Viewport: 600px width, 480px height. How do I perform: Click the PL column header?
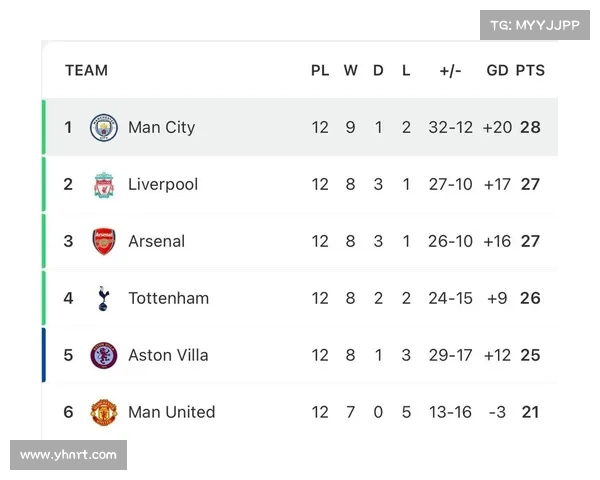coord(320,70)
